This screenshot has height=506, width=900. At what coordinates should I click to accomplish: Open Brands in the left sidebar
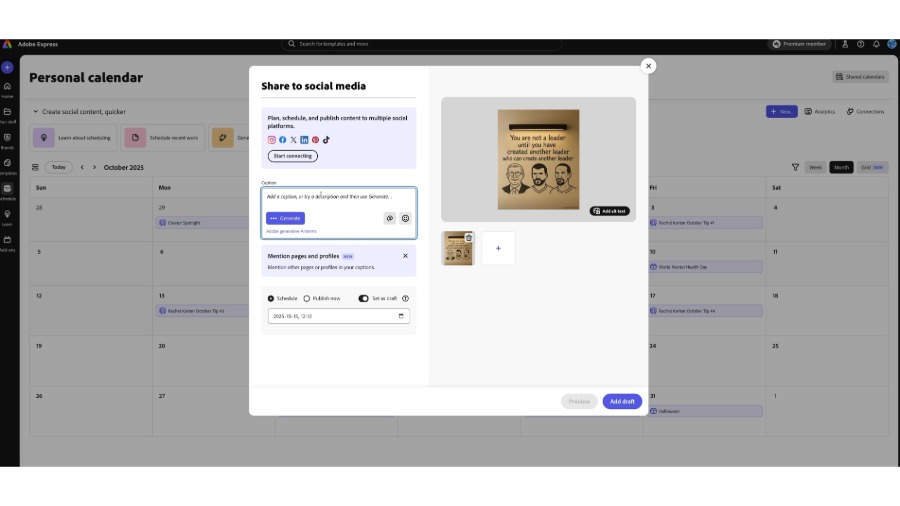(x=7, y=141)
